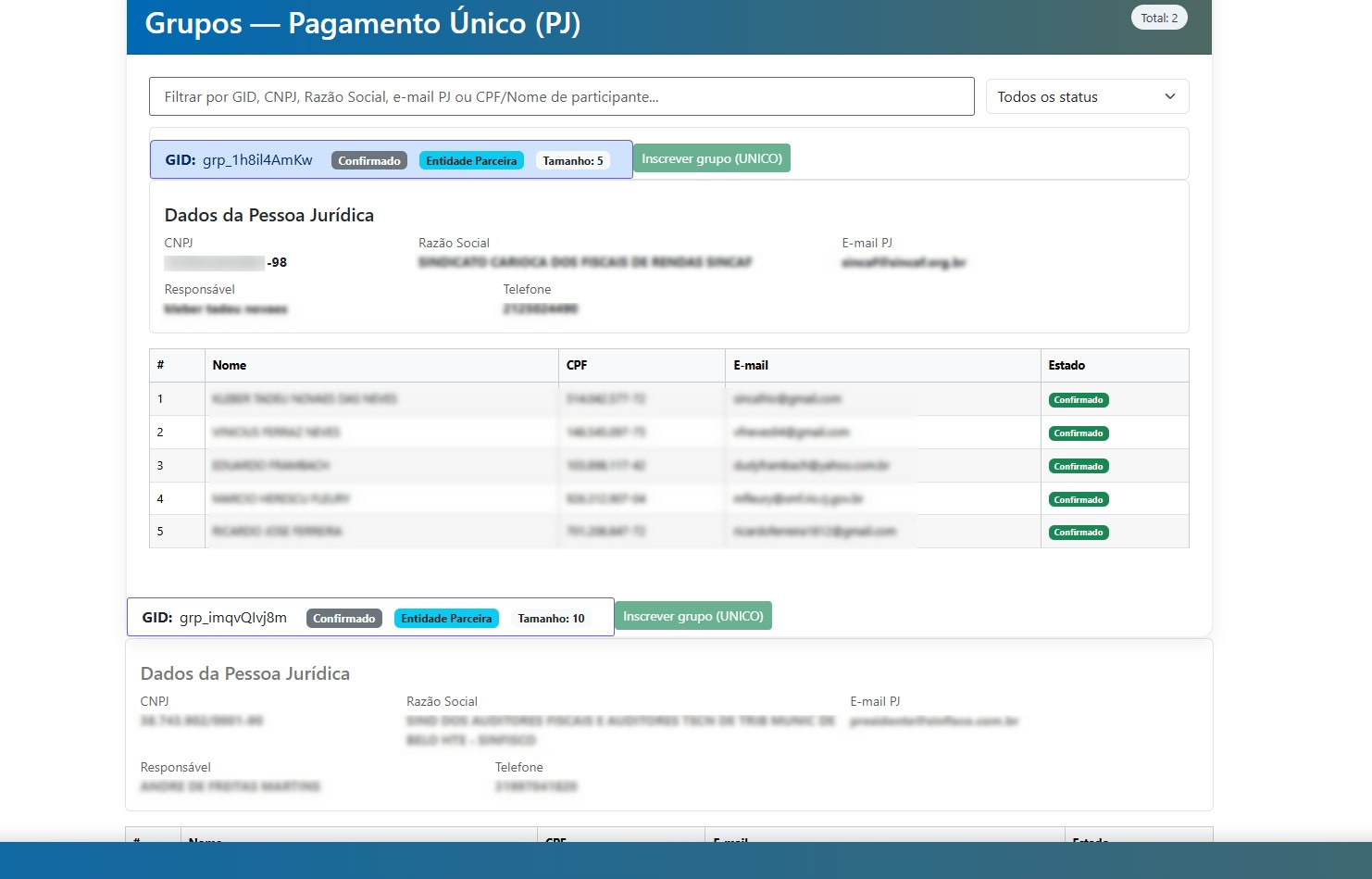
Task: Click the "Confirmado" state badge in row 3
Action: 1078,466
